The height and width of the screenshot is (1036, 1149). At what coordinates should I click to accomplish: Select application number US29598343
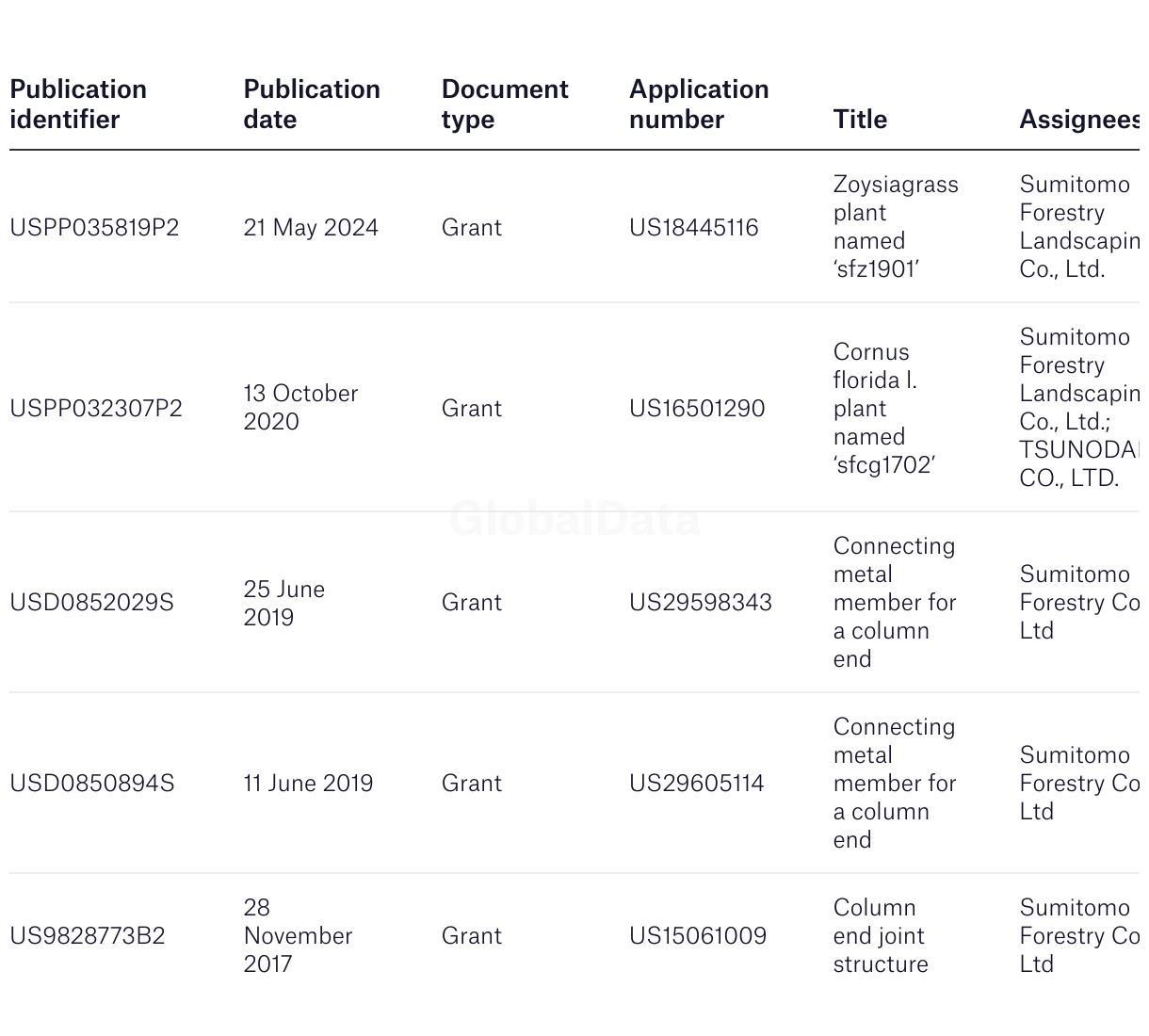point(701,603)
